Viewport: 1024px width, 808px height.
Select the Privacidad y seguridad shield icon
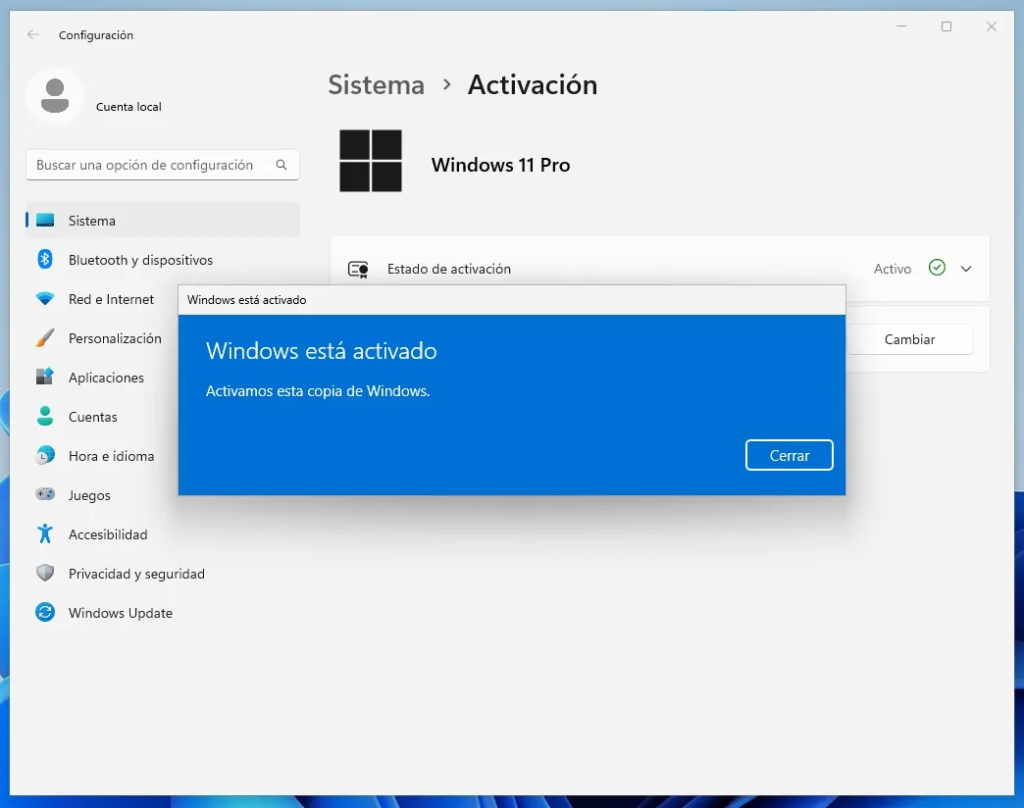pyautogui.click(x=45, y=573)
